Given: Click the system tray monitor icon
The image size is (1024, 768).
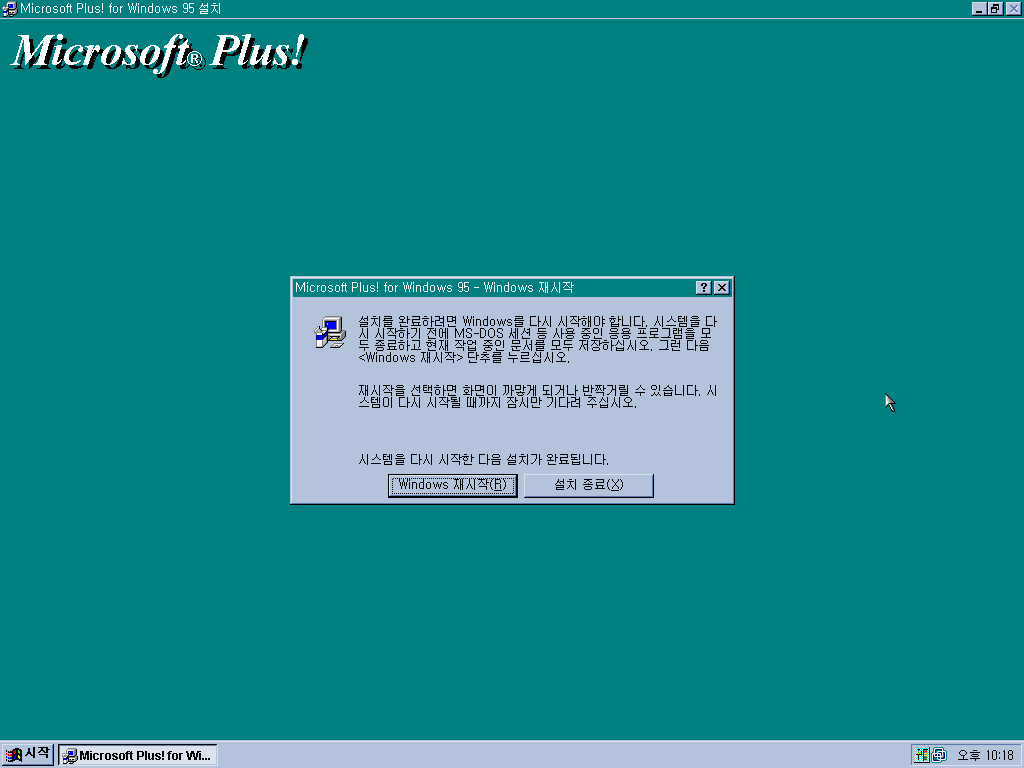Looking at the screenshot, I should (939, 755).
